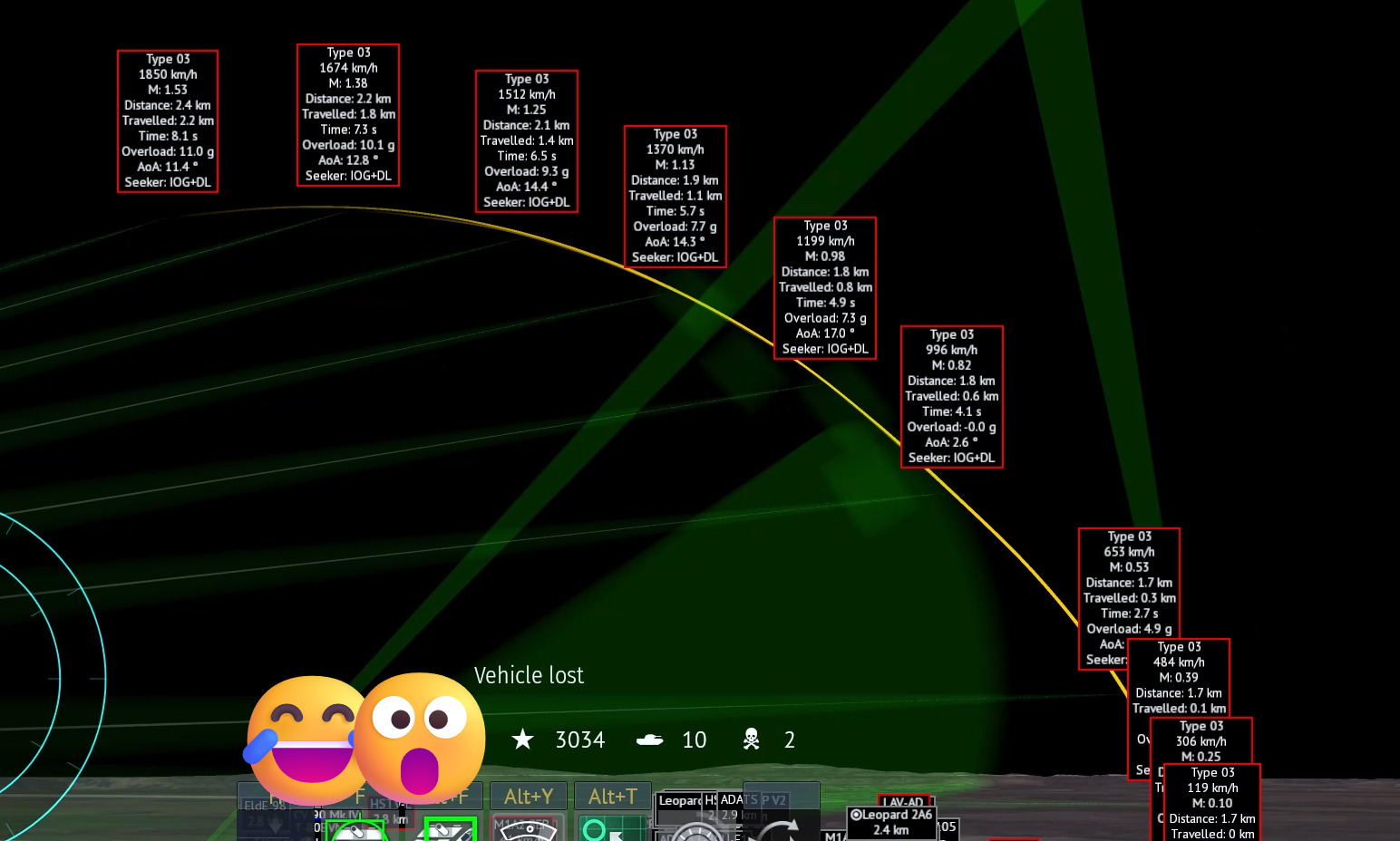The image size is (1400, 841).
Task: Click the "Travelled: 0 km" line
Action: (x=1212, y=834)
